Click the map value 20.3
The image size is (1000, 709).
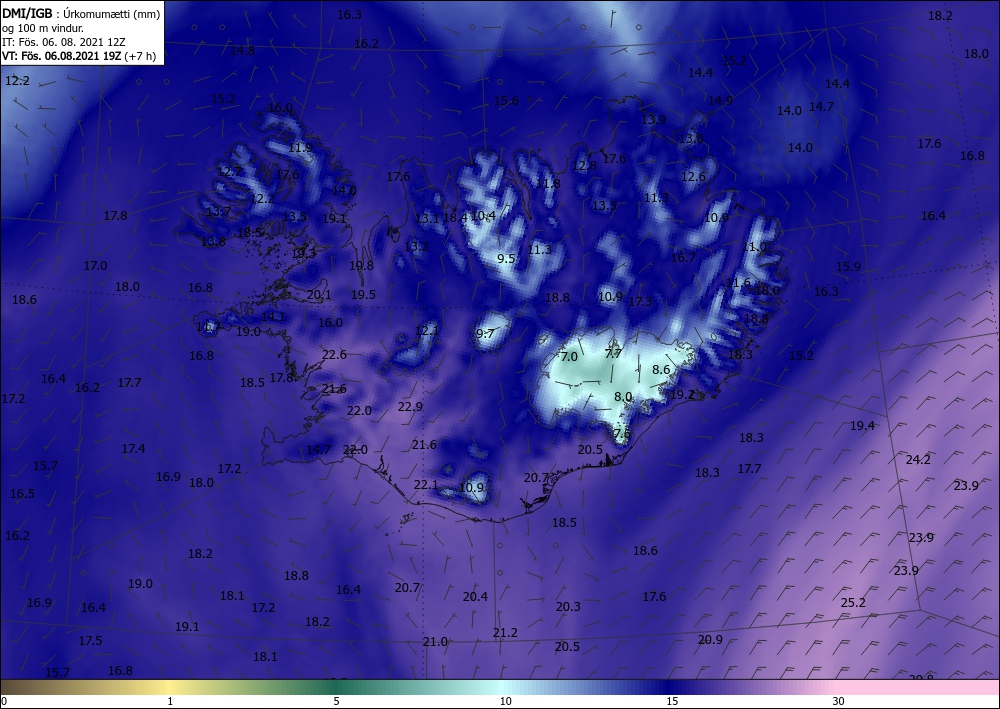[568, 606]
